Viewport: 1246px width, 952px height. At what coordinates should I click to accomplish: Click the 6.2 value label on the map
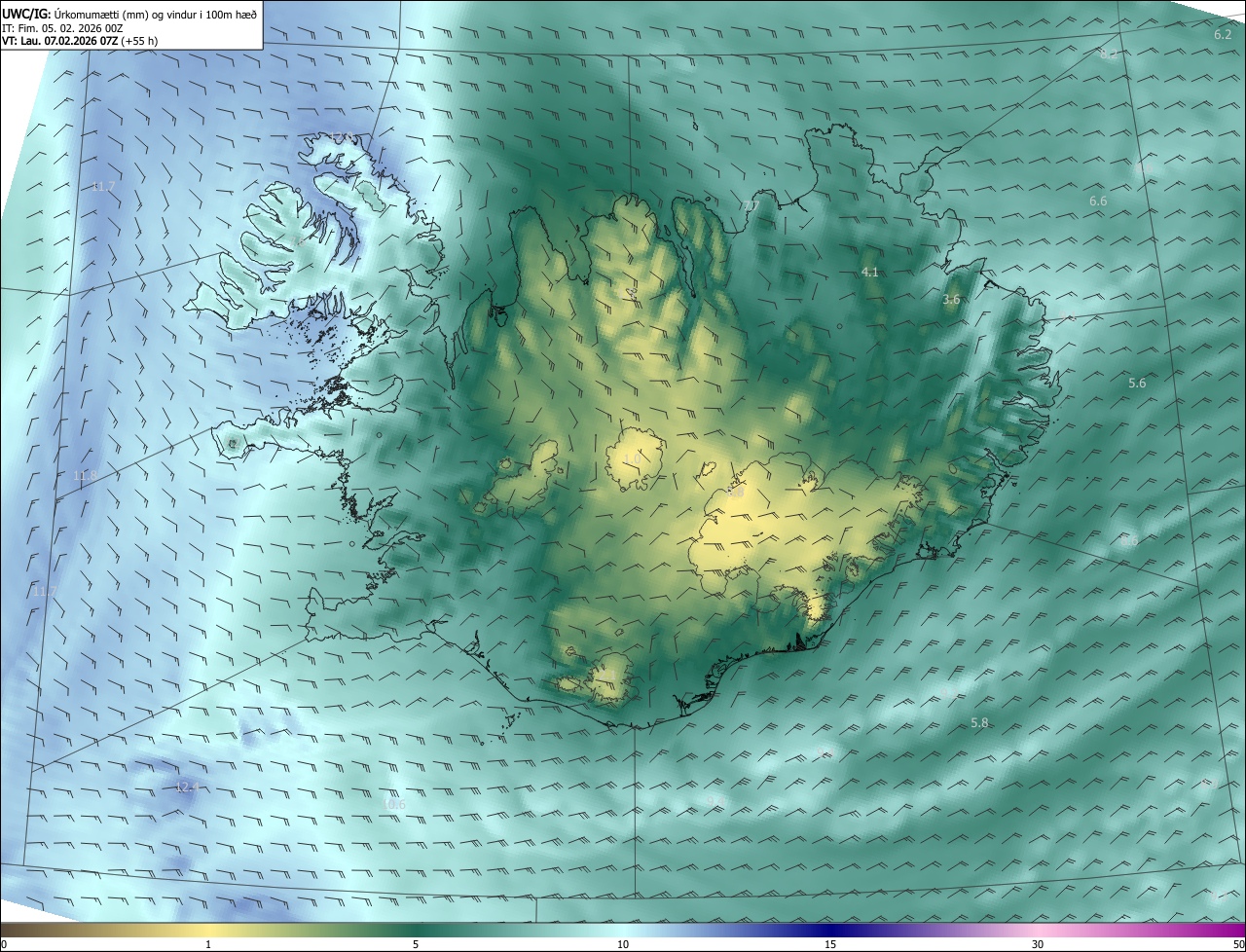click(x=1223, y=34)
